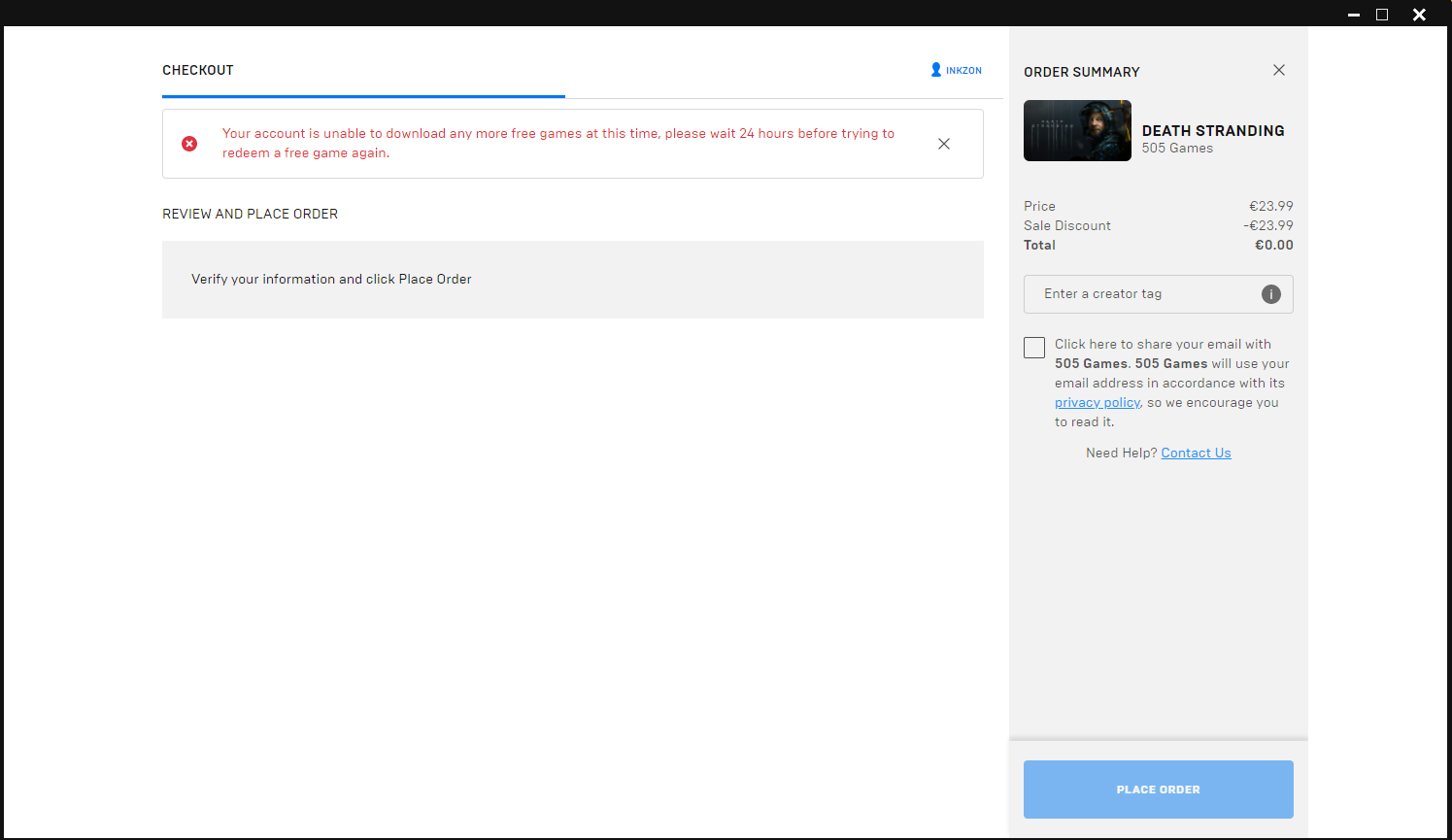Image resolution: width=1452 pixels, height=840 pixels.
Task: Open the Contact Us help link
Action: (1197, 454)
